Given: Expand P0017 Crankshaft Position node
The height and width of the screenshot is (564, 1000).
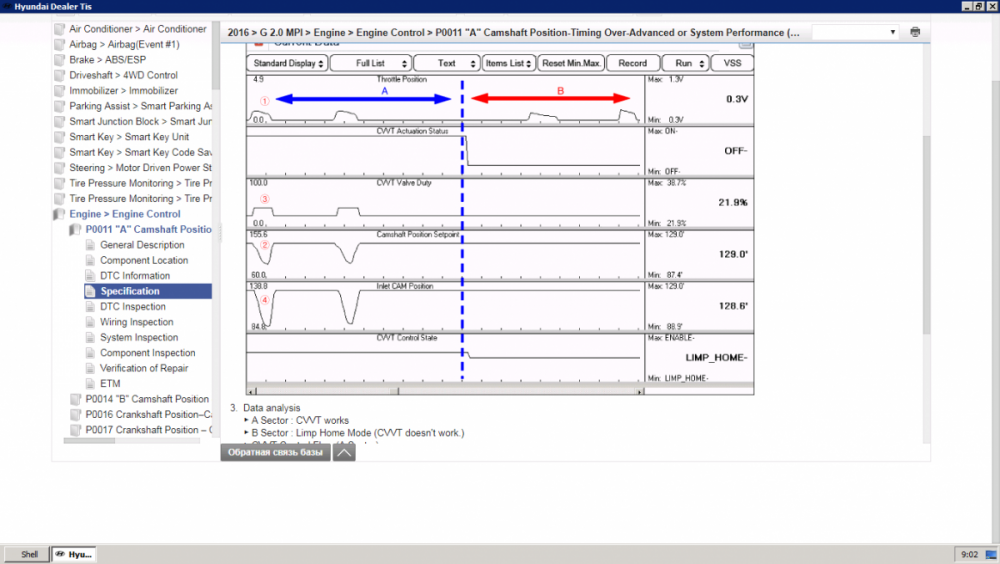Looking at the screenshot, I should (x=75, y=430).
